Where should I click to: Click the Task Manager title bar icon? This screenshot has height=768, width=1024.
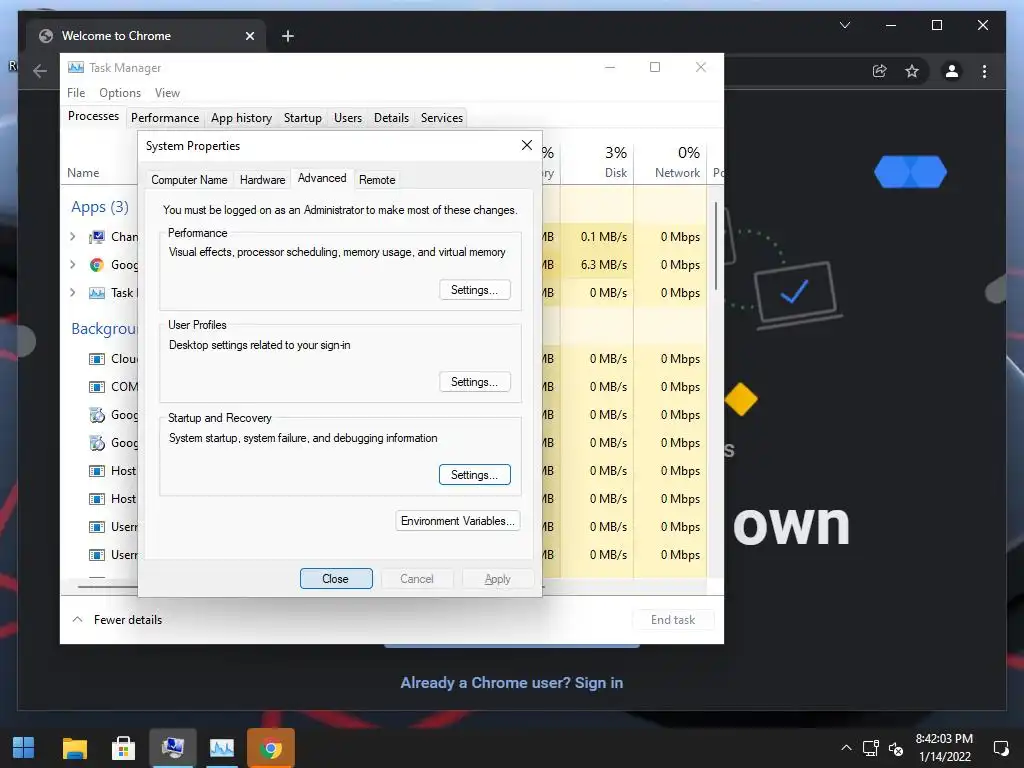(76, 67)
